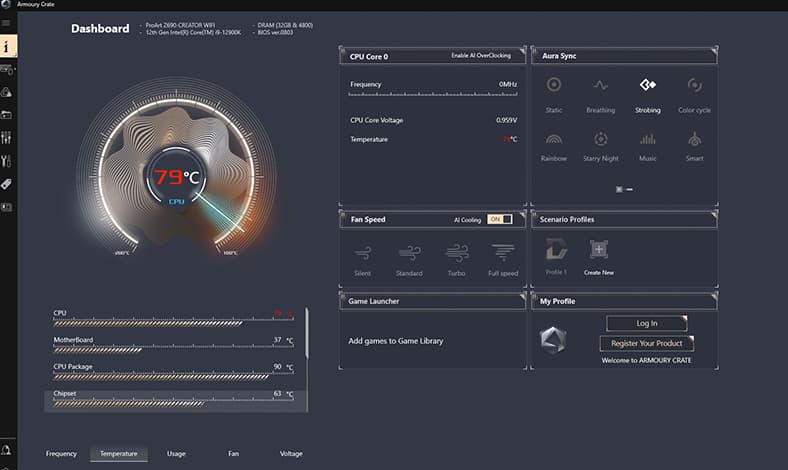
Task: Click the CPU temperature striped bar
Action: tap(148, 323)
